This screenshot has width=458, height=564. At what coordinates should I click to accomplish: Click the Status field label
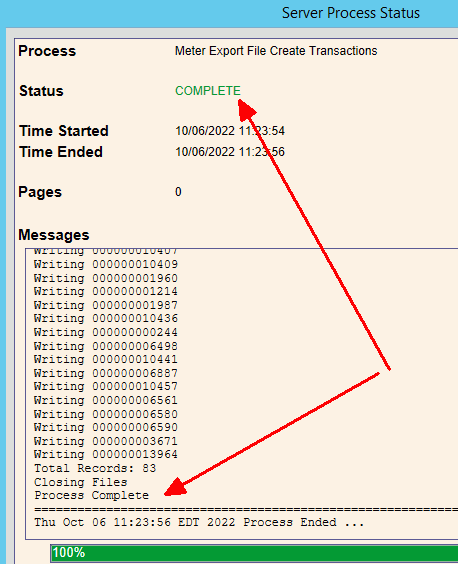[x=41, y=91]
